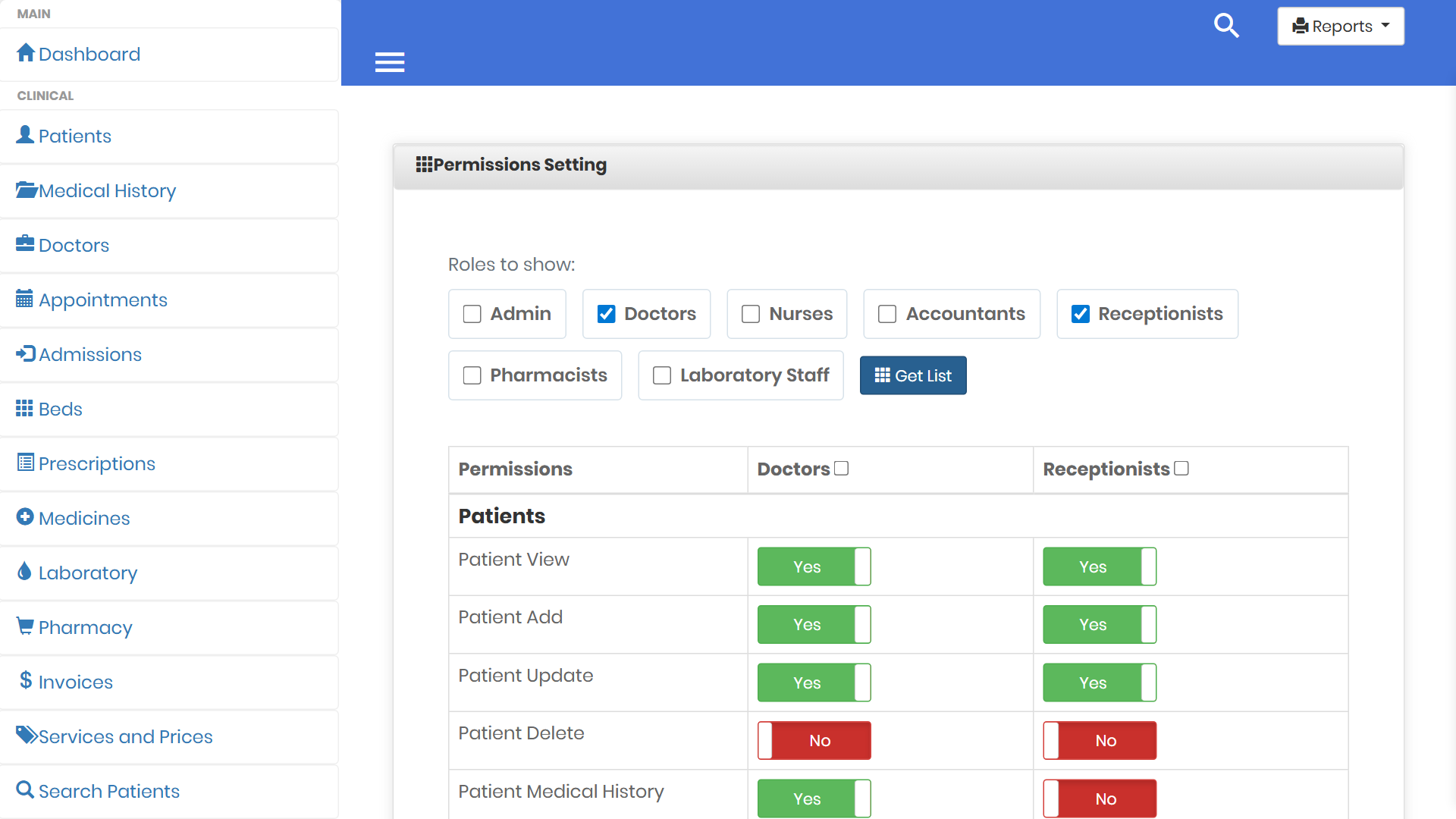Screen dimensions: 1456x819
Task: Click the Services and Prices tag icon
Action: pos(27,735)
